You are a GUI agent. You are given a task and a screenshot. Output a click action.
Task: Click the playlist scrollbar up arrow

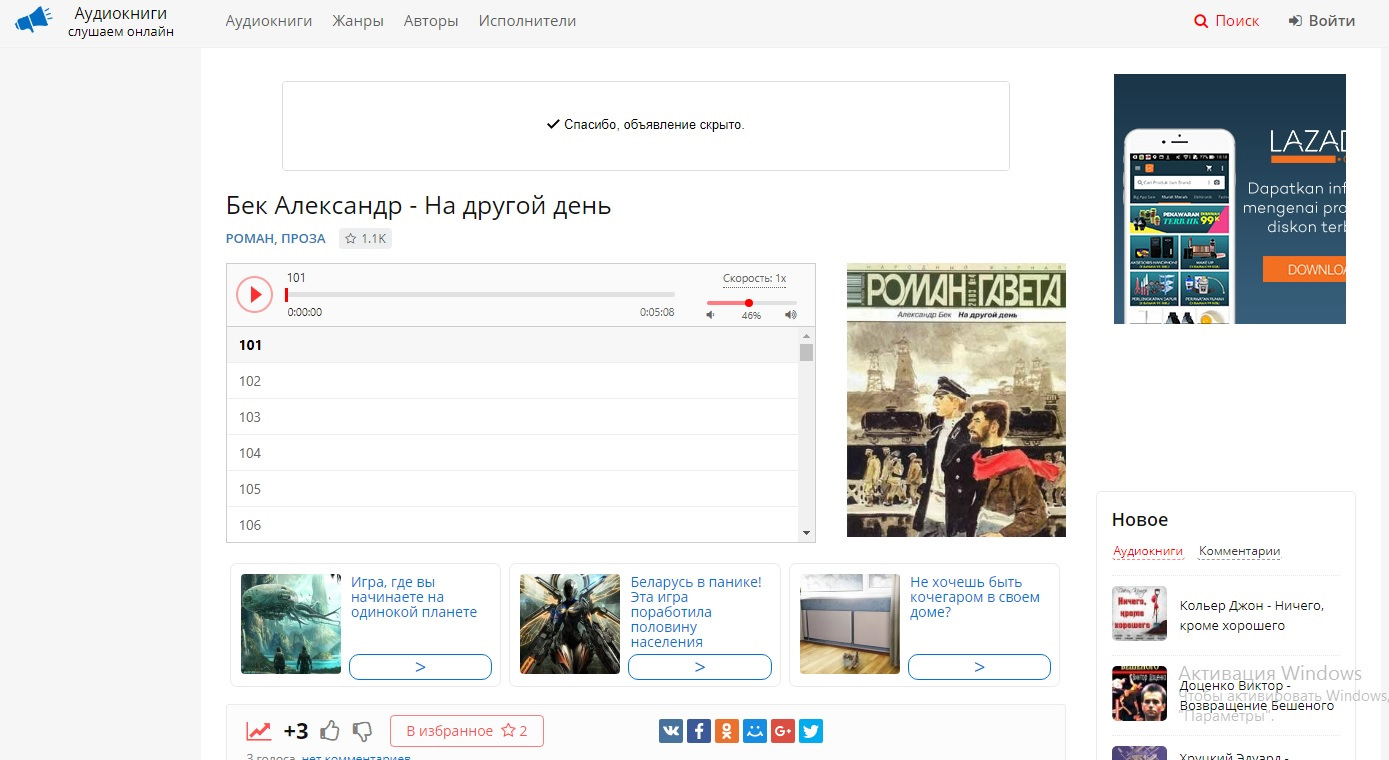806,335
